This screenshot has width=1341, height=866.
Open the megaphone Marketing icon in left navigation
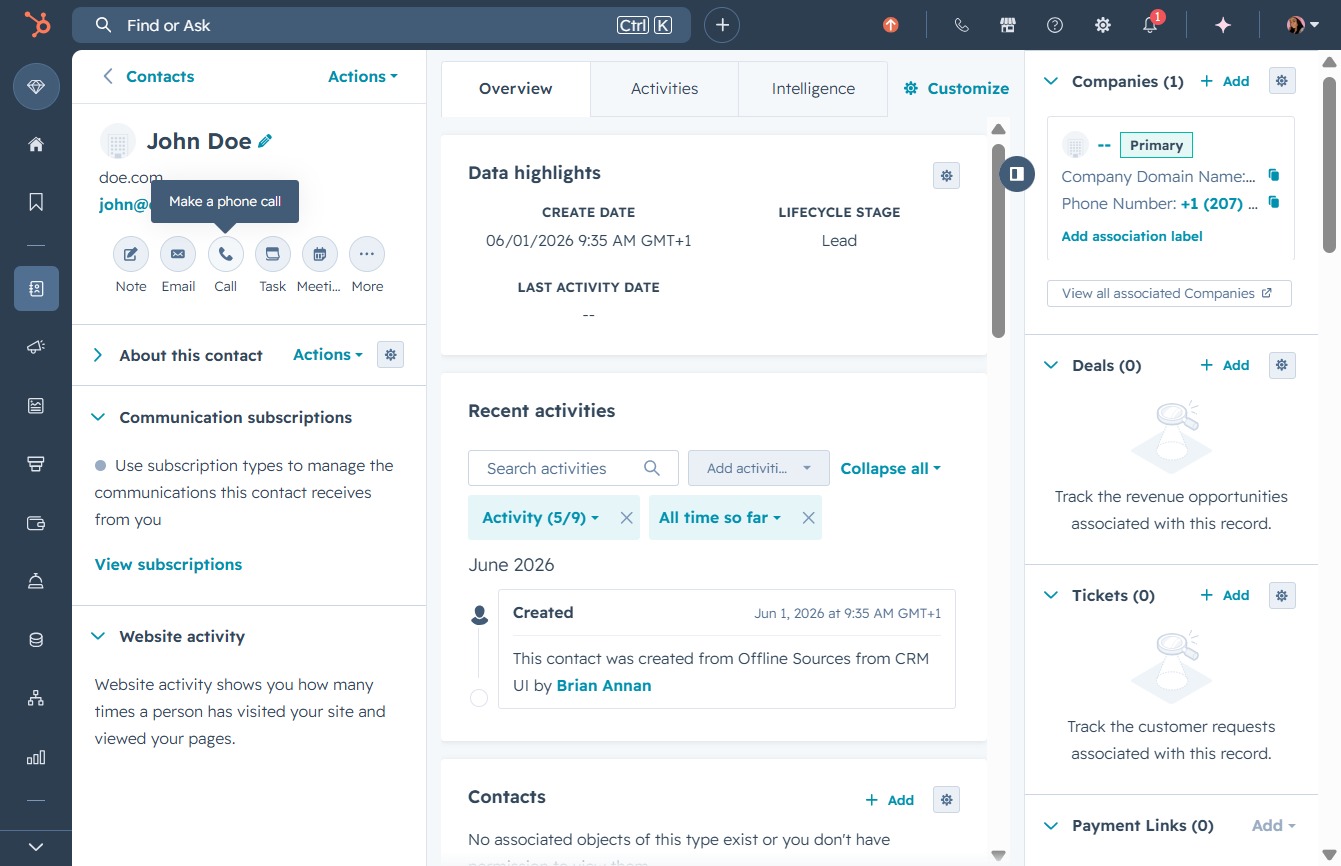[36, 347]
